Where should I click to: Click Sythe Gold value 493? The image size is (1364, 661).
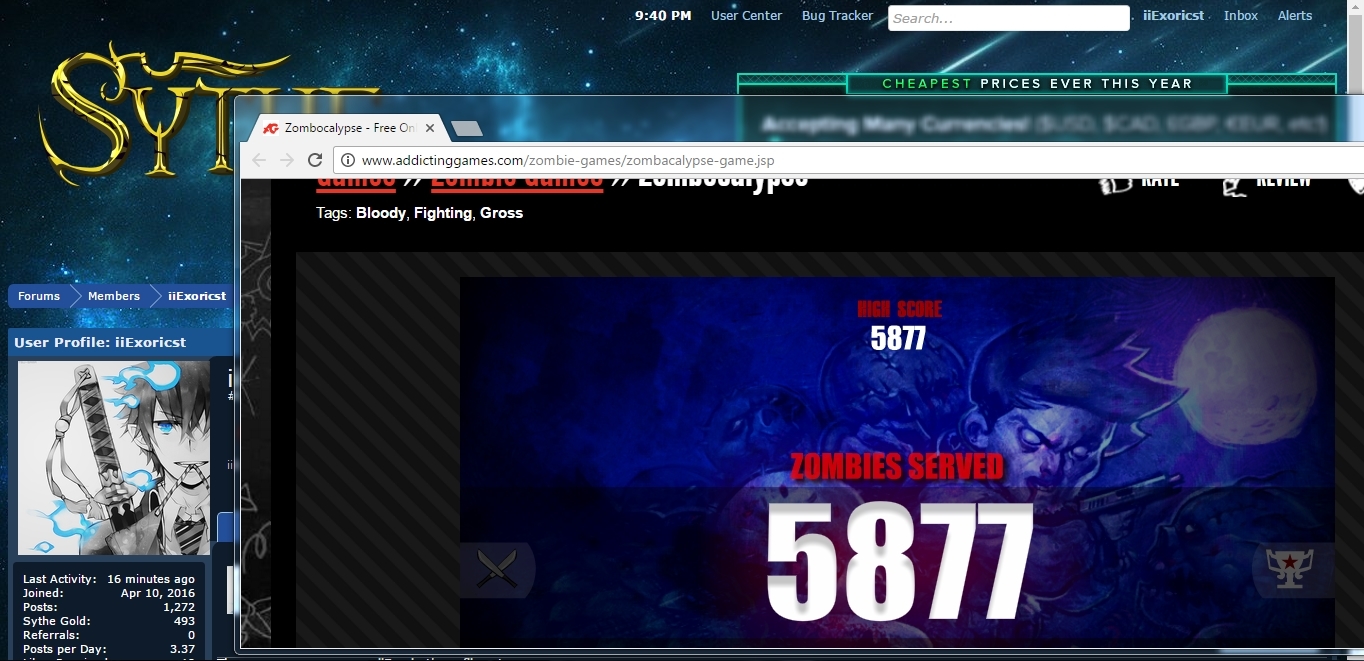point(185,621)
